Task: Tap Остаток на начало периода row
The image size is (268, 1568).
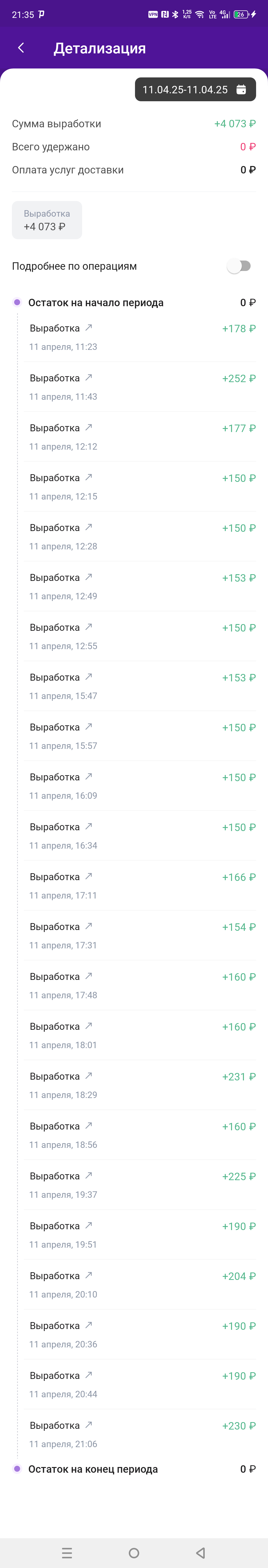Action: coord(134,302)
